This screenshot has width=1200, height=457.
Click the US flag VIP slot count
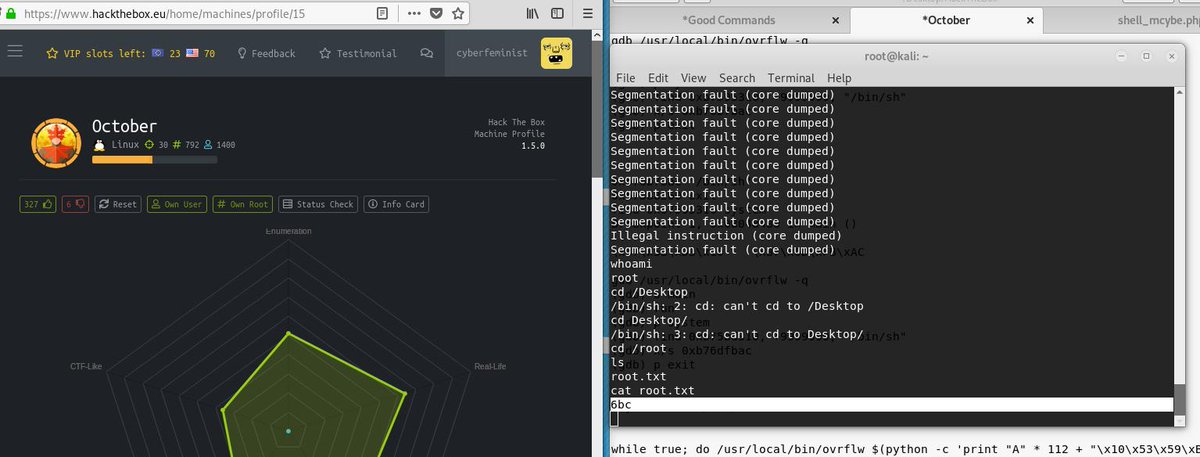click(201, 54)
